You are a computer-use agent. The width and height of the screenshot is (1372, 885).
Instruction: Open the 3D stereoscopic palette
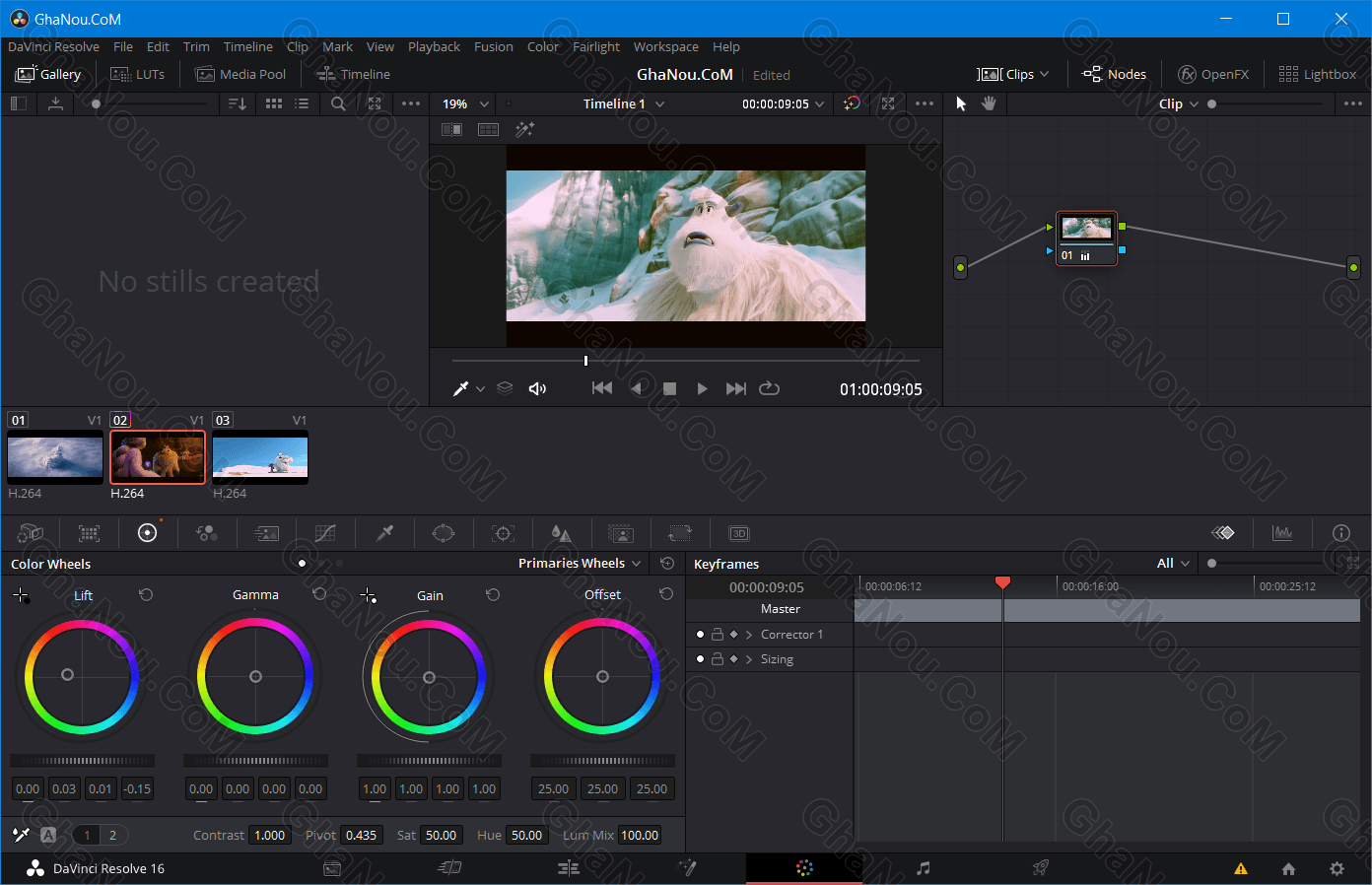point(739,533)
